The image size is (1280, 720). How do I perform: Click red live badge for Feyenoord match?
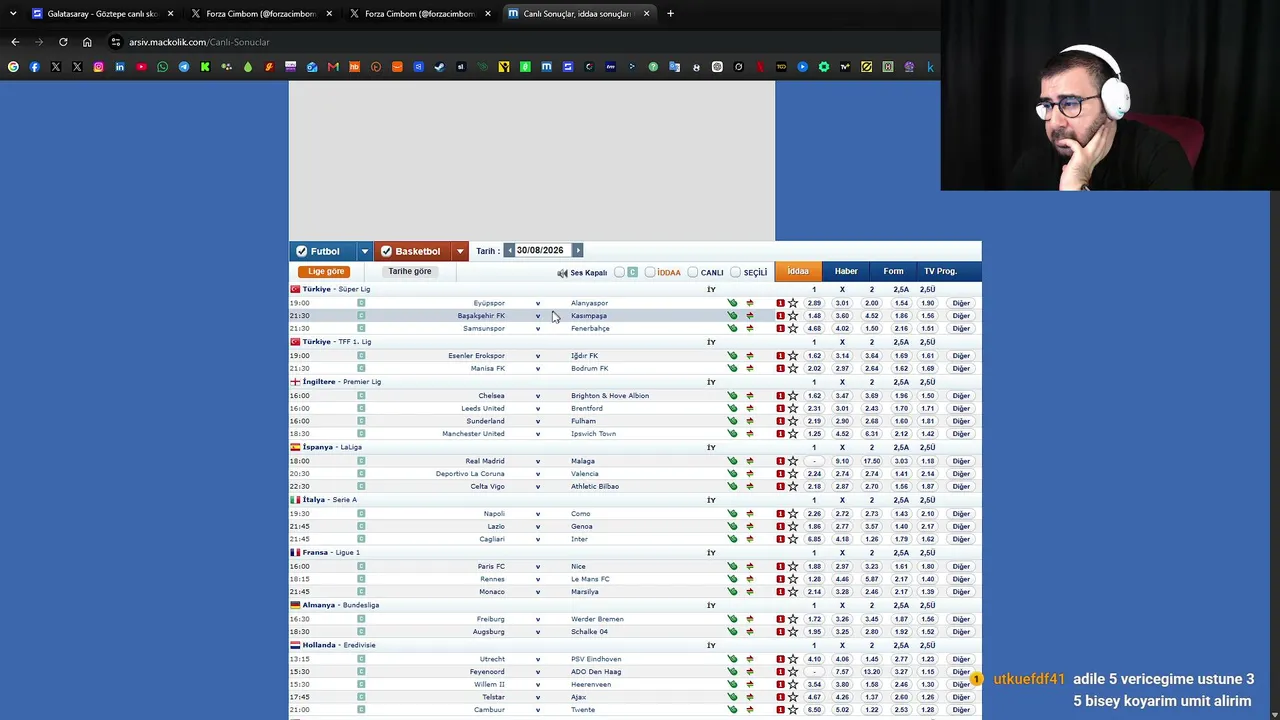click(780, 672)
